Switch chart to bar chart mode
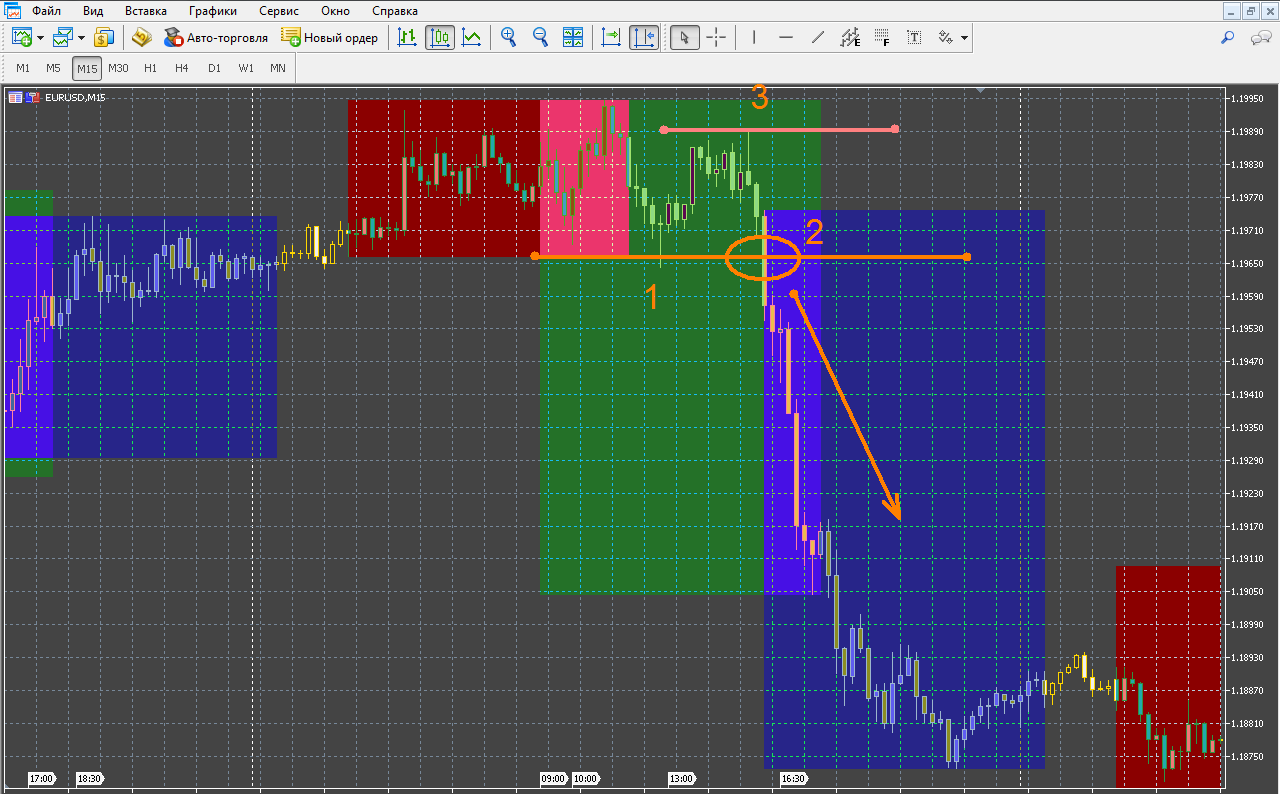Image resolution: width=1280 pixels, height=794 pixels. point(407,38)
